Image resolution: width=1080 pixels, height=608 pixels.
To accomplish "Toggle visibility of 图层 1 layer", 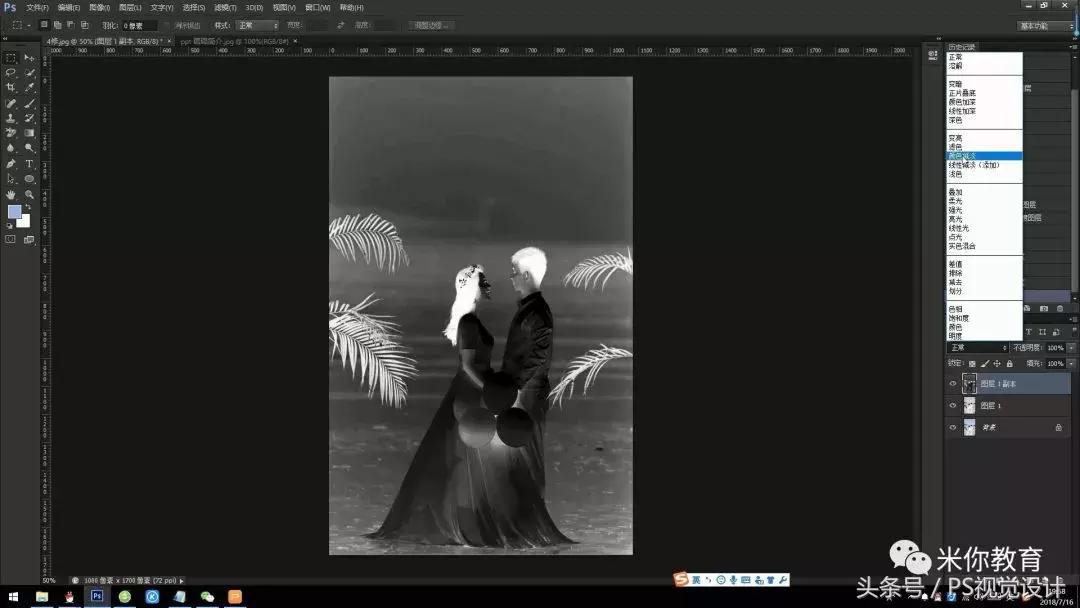I will pos(953,405).
